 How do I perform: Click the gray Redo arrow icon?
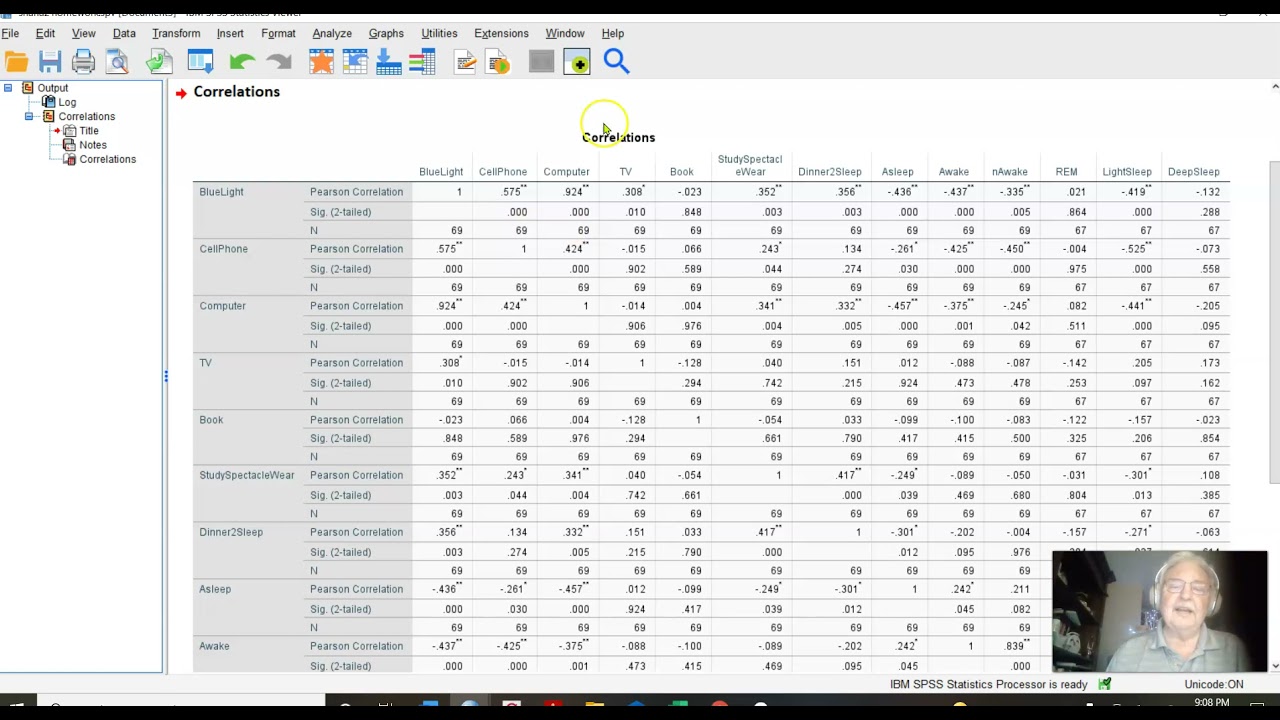coord(279,62)
